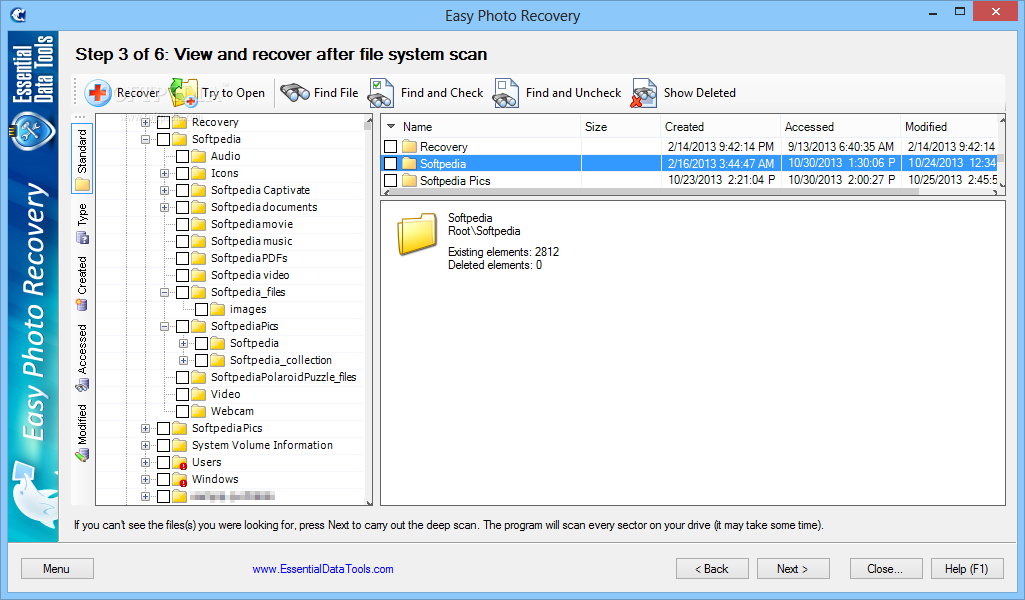This screenshot has height=600, width=1025.
Task: Go to previous step with Back
Action: pos(712,569)
